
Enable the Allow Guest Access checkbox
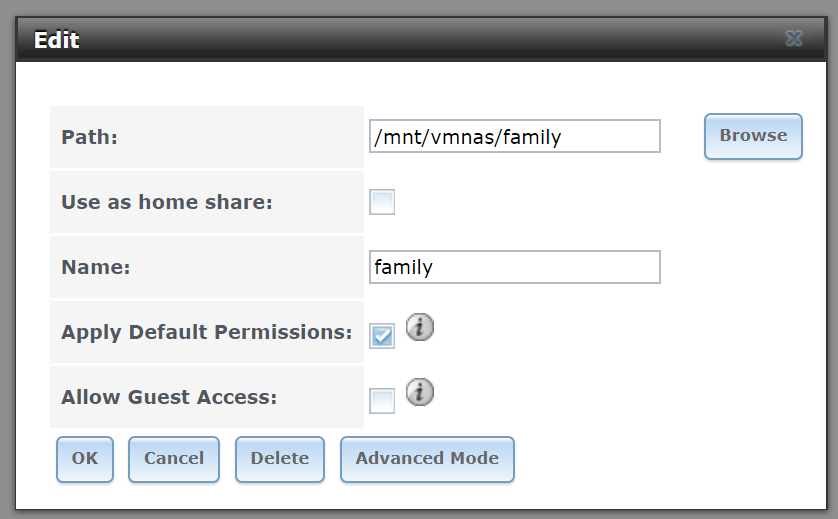tap(382, 401)
